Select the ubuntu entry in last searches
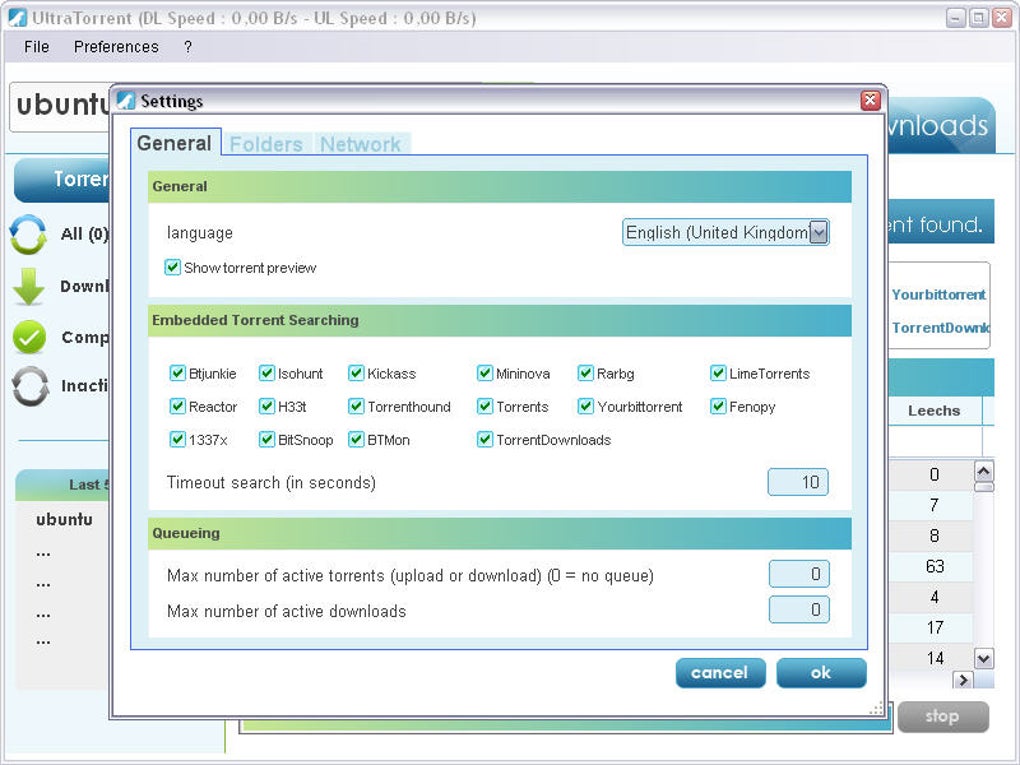1020x765 pixels. click(x=64, y=519)
